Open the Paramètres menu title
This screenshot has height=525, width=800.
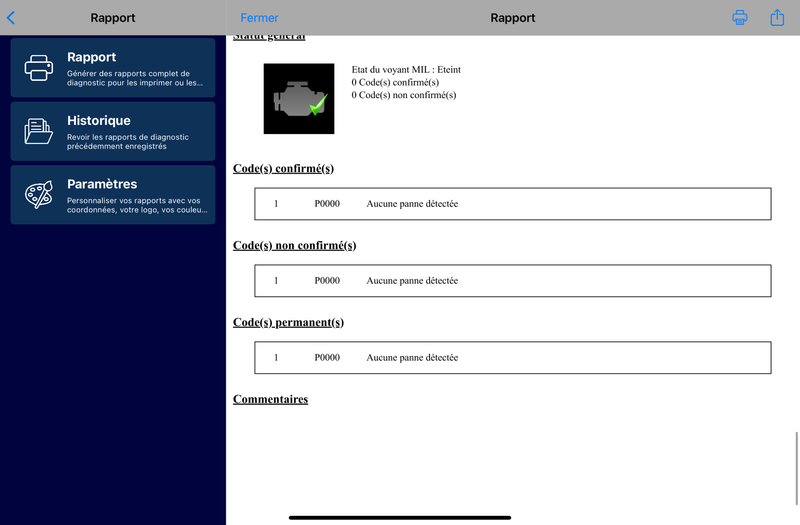[x=102, y=184]
